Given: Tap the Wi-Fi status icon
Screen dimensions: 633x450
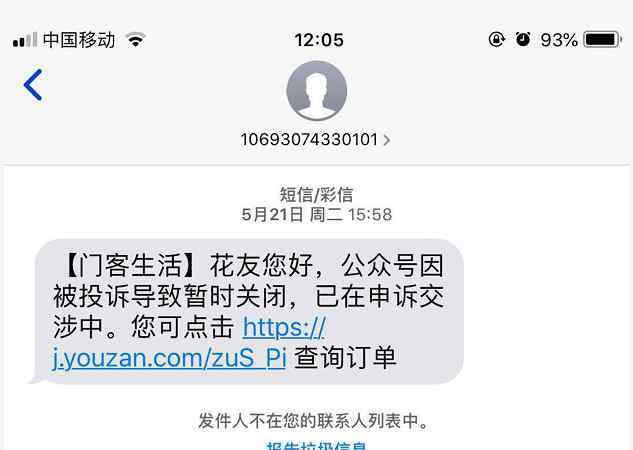Looking at the screenshot, I should click(136, 40).
